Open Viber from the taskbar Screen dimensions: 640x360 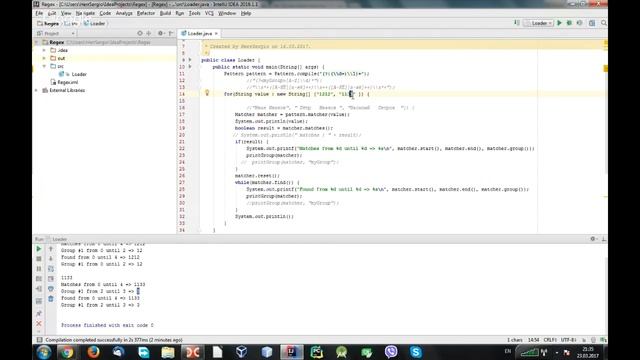[391, 352]
